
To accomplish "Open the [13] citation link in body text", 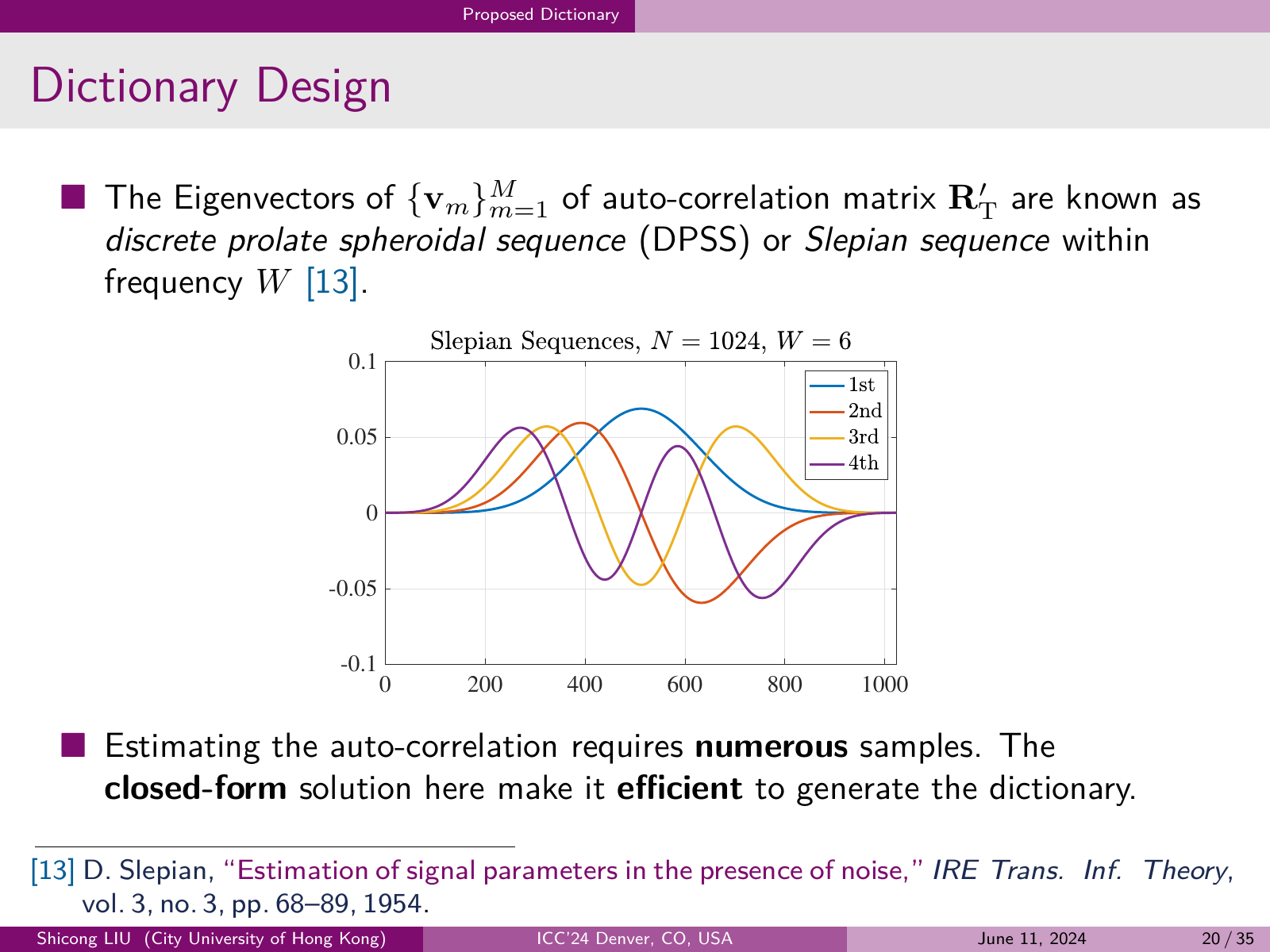I will [333, 282].
